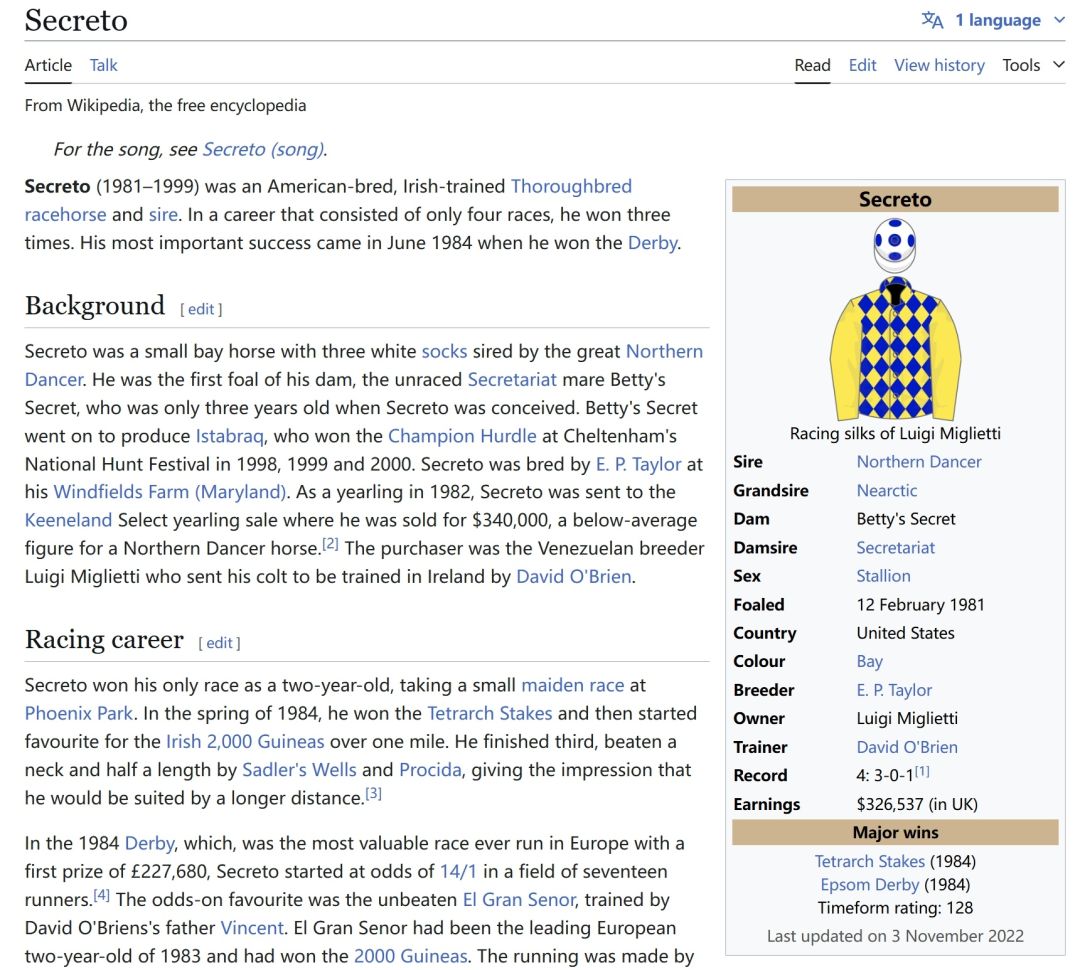Open the Epsom Derby link in infobox
The width and height of the screenshot is (1080, 970).
870,885
